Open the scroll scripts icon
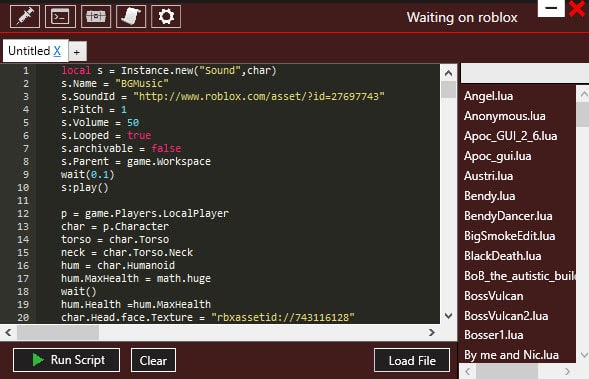This screenshot has height=379, width=589. (131, 17)
